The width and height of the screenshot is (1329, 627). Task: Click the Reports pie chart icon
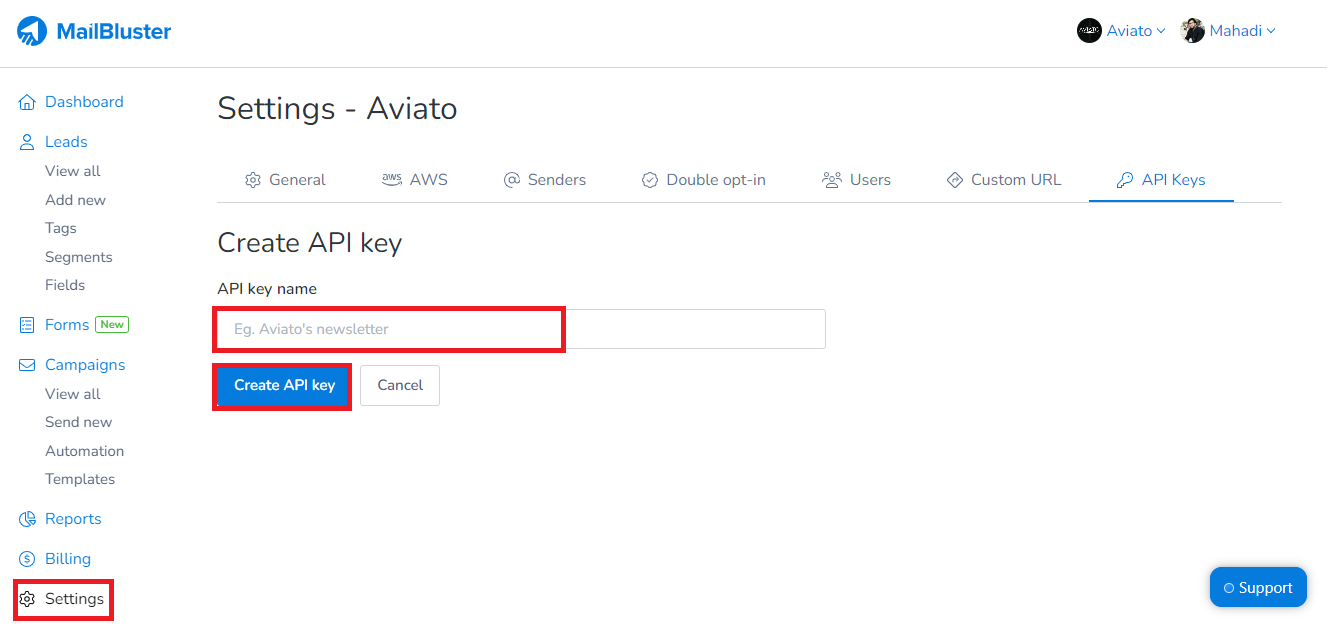(27, 519)
